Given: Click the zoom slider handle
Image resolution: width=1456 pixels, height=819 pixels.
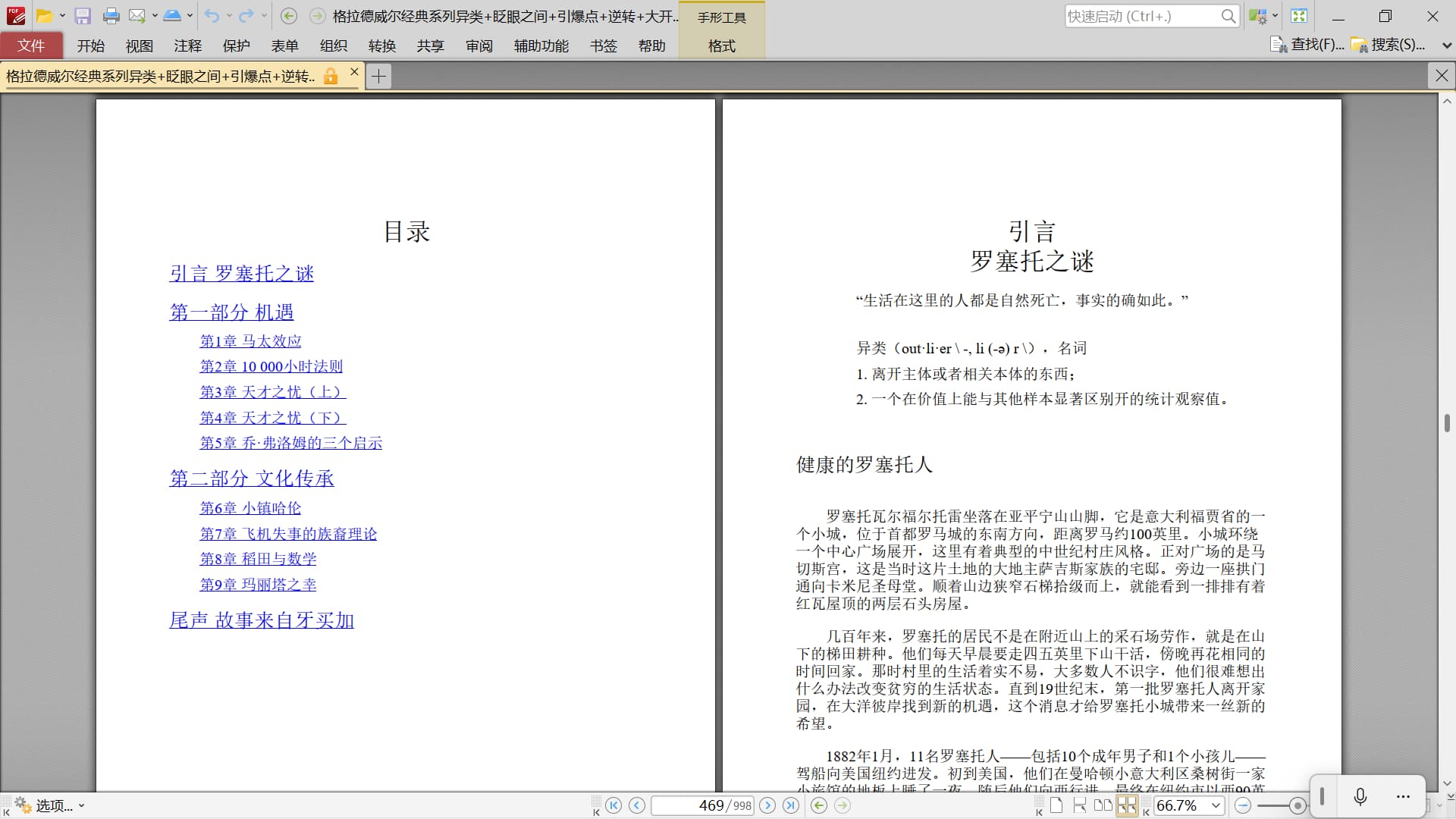Looking at the screenshot, I should pos(1298,805).
